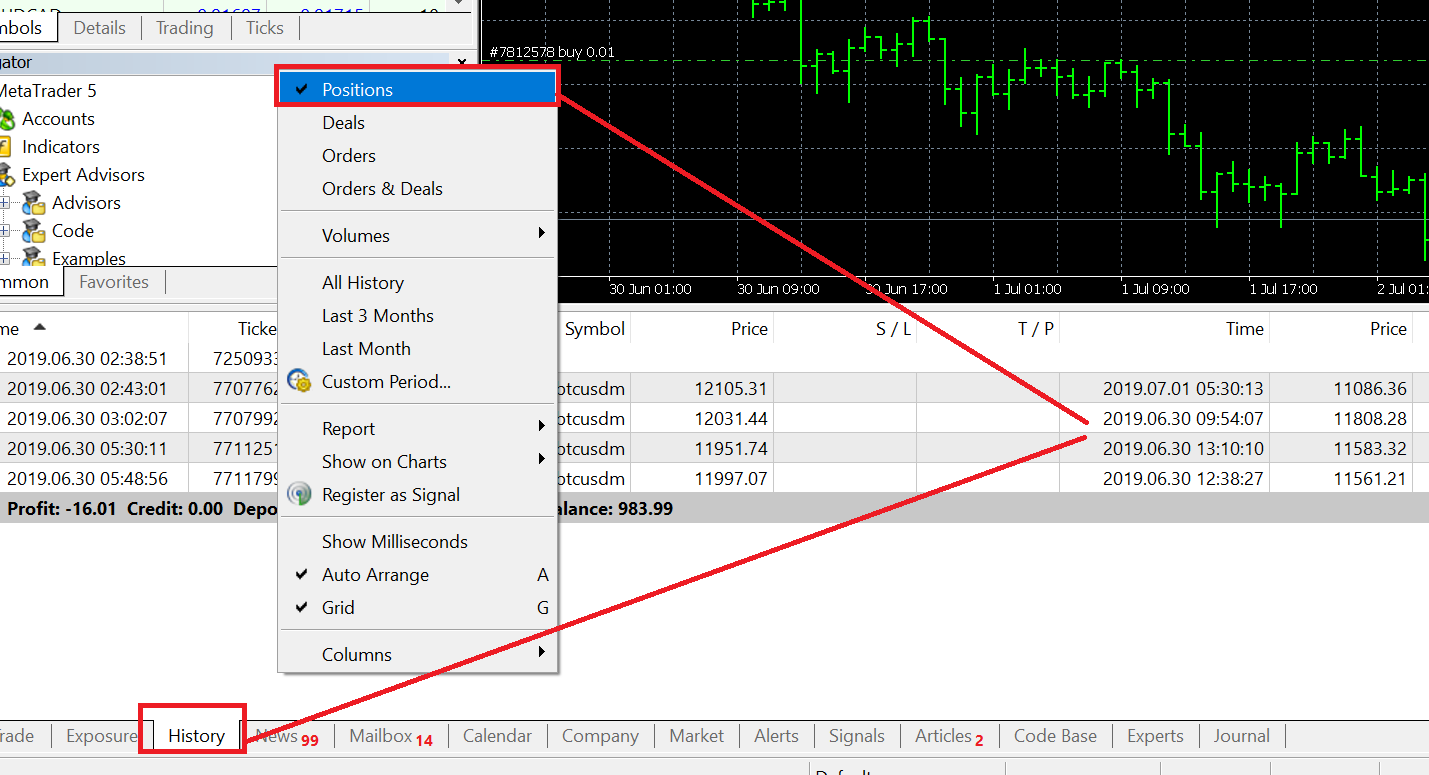Switch to Details tab in Market Watch
This screenshot has width=1429, height=775.
tap(99, 28)
